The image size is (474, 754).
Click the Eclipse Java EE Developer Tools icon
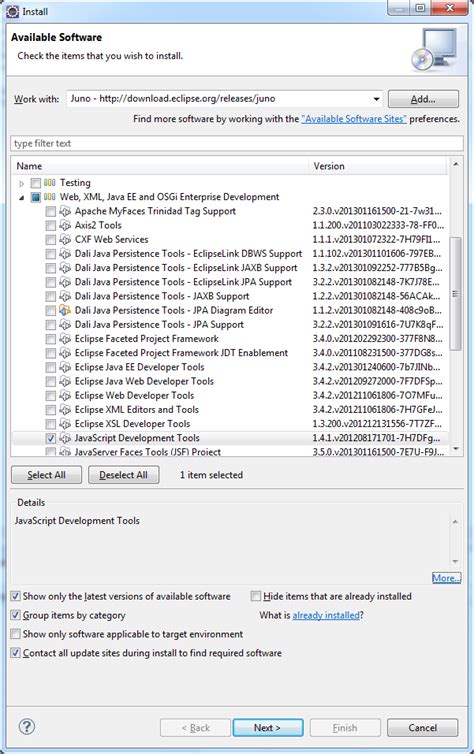point(65,367)
